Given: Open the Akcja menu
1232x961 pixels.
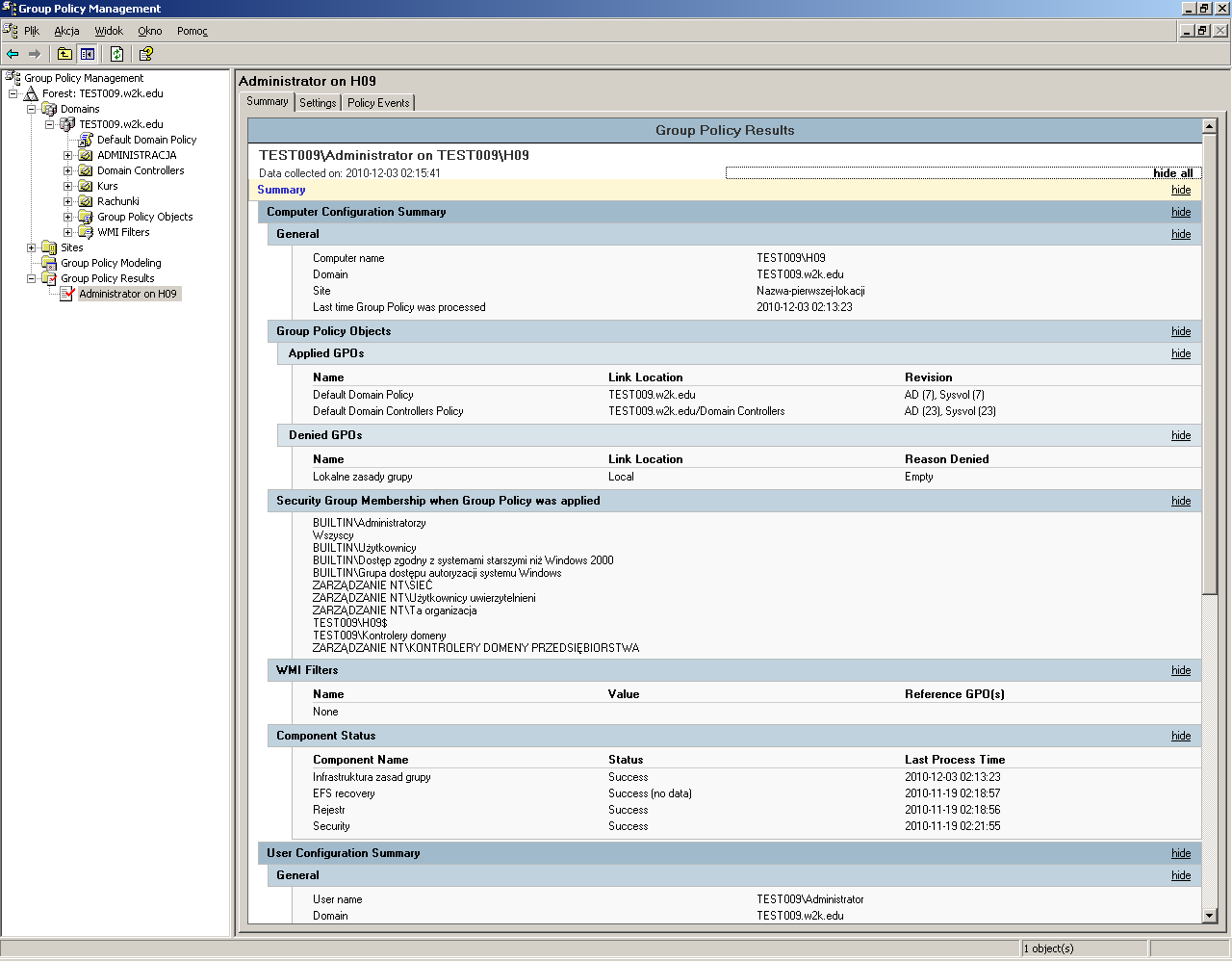Looking at the screenshot, I should point(66,31).
